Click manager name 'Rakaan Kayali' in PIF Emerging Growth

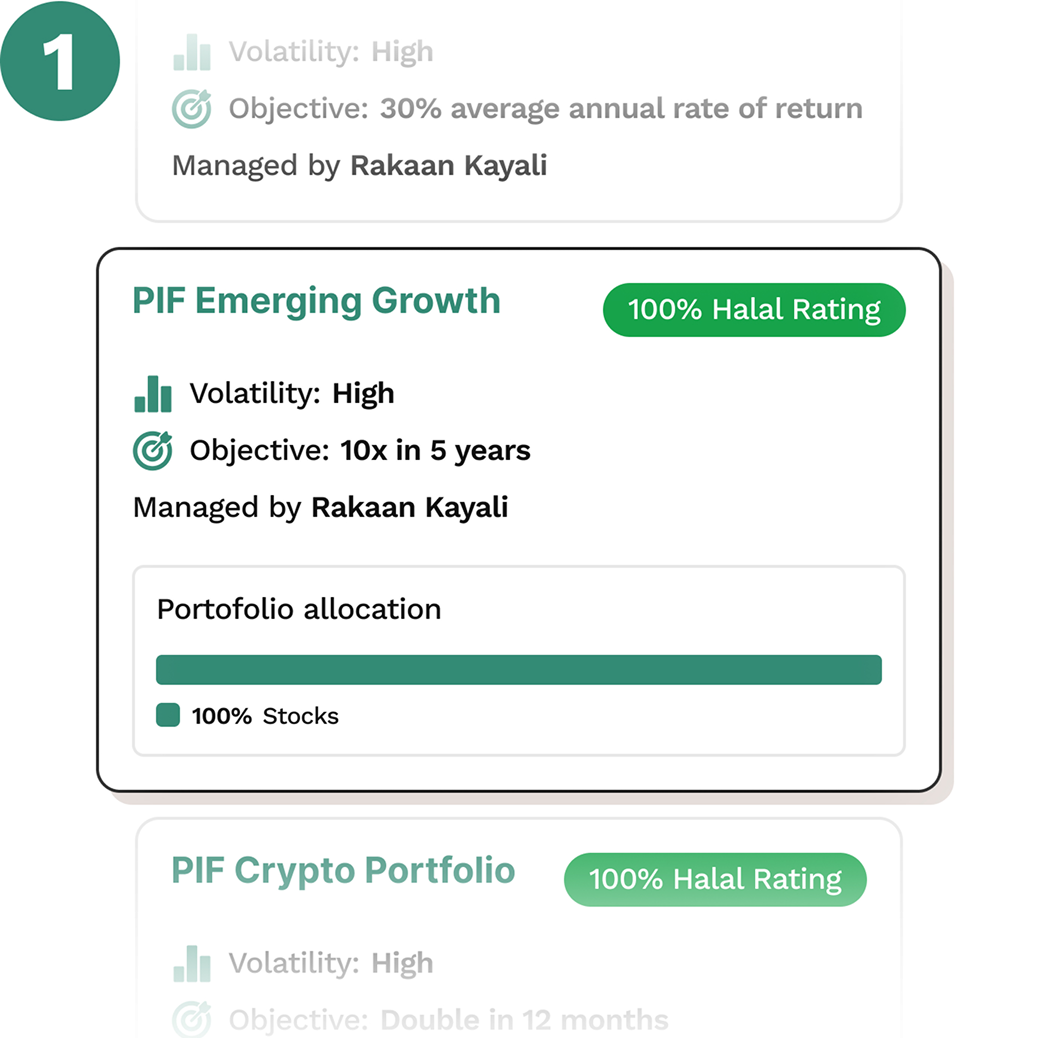[409, 507]
